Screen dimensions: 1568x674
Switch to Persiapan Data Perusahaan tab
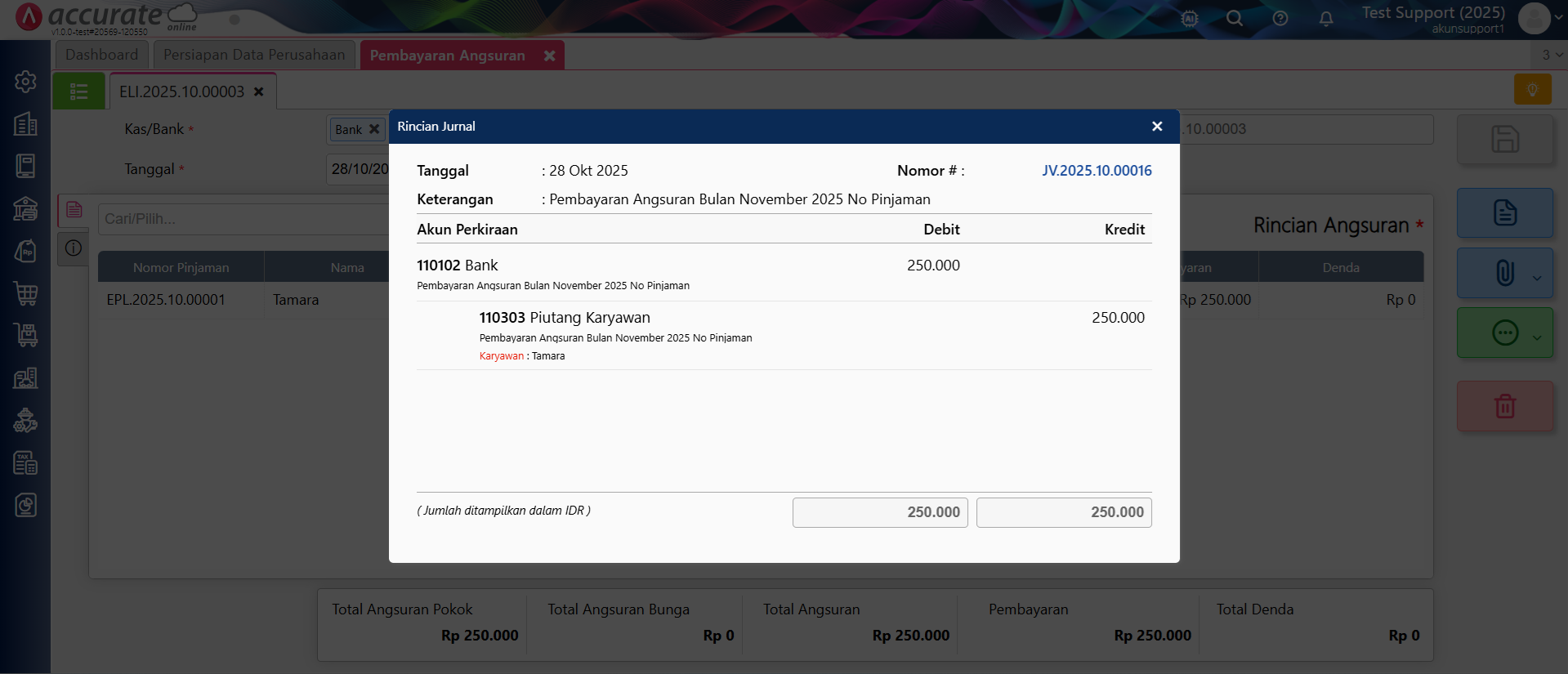[254, 55]
